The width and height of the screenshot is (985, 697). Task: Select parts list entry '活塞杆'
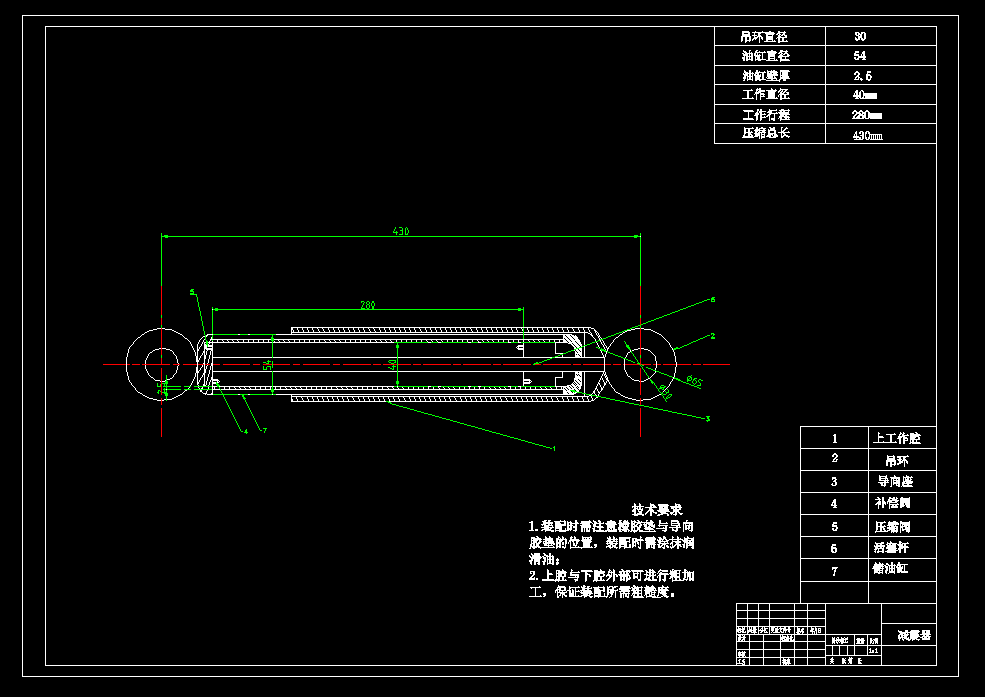[x=891, y=548]
